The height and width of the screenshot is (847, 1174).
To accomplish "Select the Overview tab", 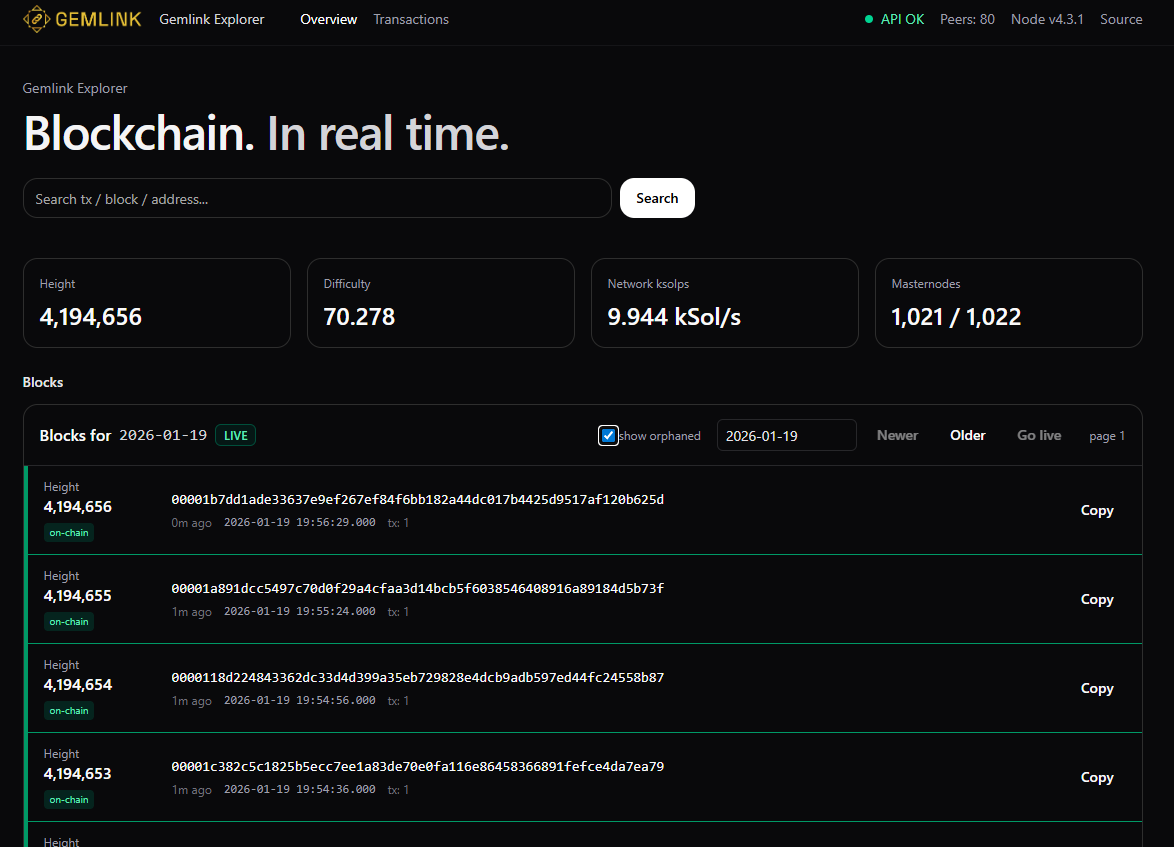I will pyautogui.click(x=328, y=19).
